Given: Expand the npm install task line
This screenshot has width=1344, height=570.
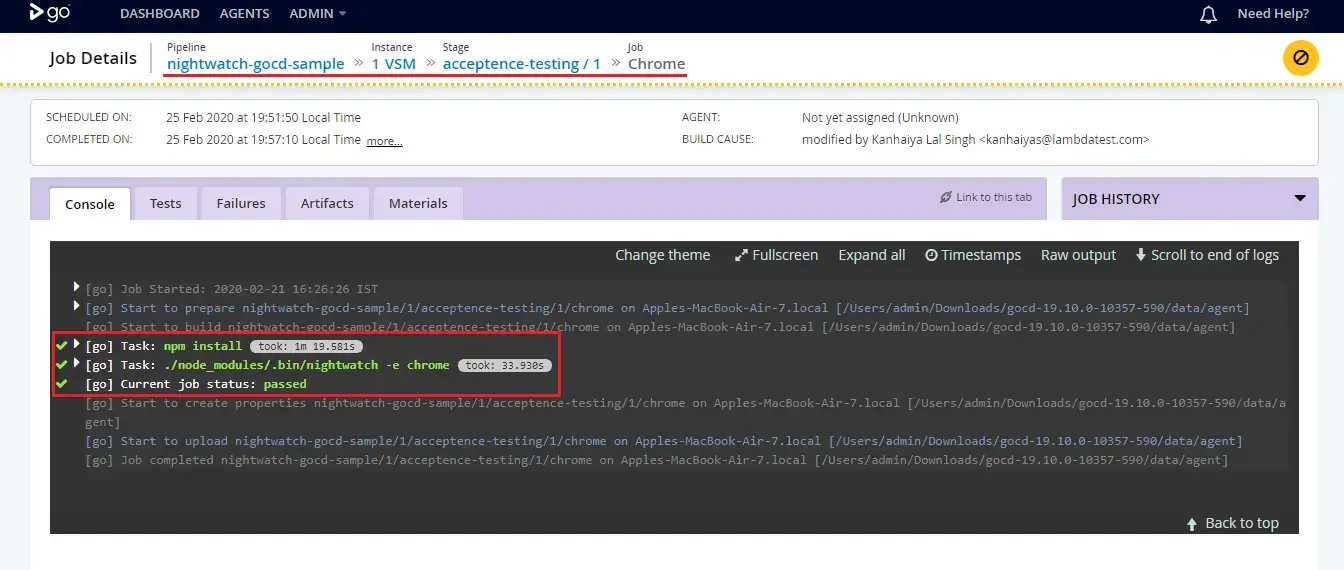Looking at the screenshot, I should click(x=77, y=344).
